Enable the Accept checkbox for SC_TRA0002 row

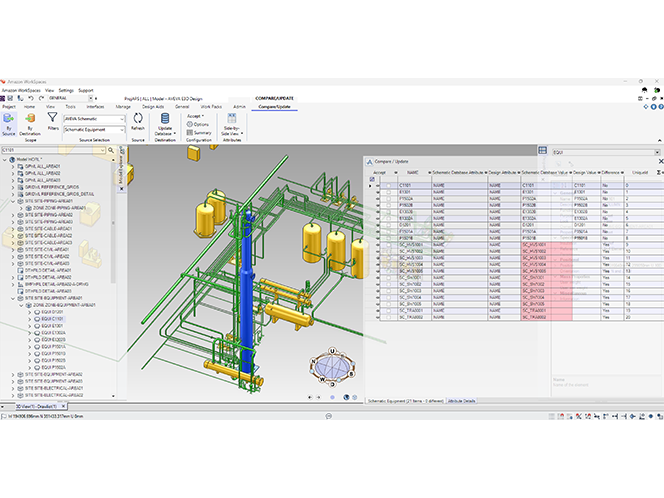(x=388, y=316)
